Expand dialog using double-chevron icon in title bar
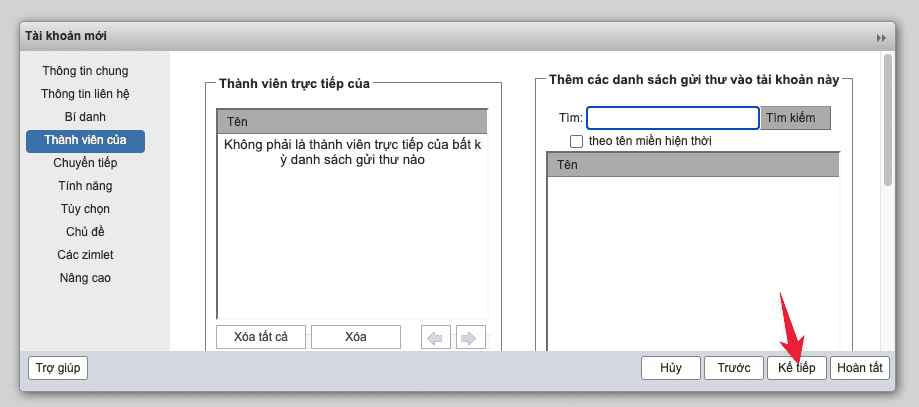919x407 pixels. [x=881, y=37]
